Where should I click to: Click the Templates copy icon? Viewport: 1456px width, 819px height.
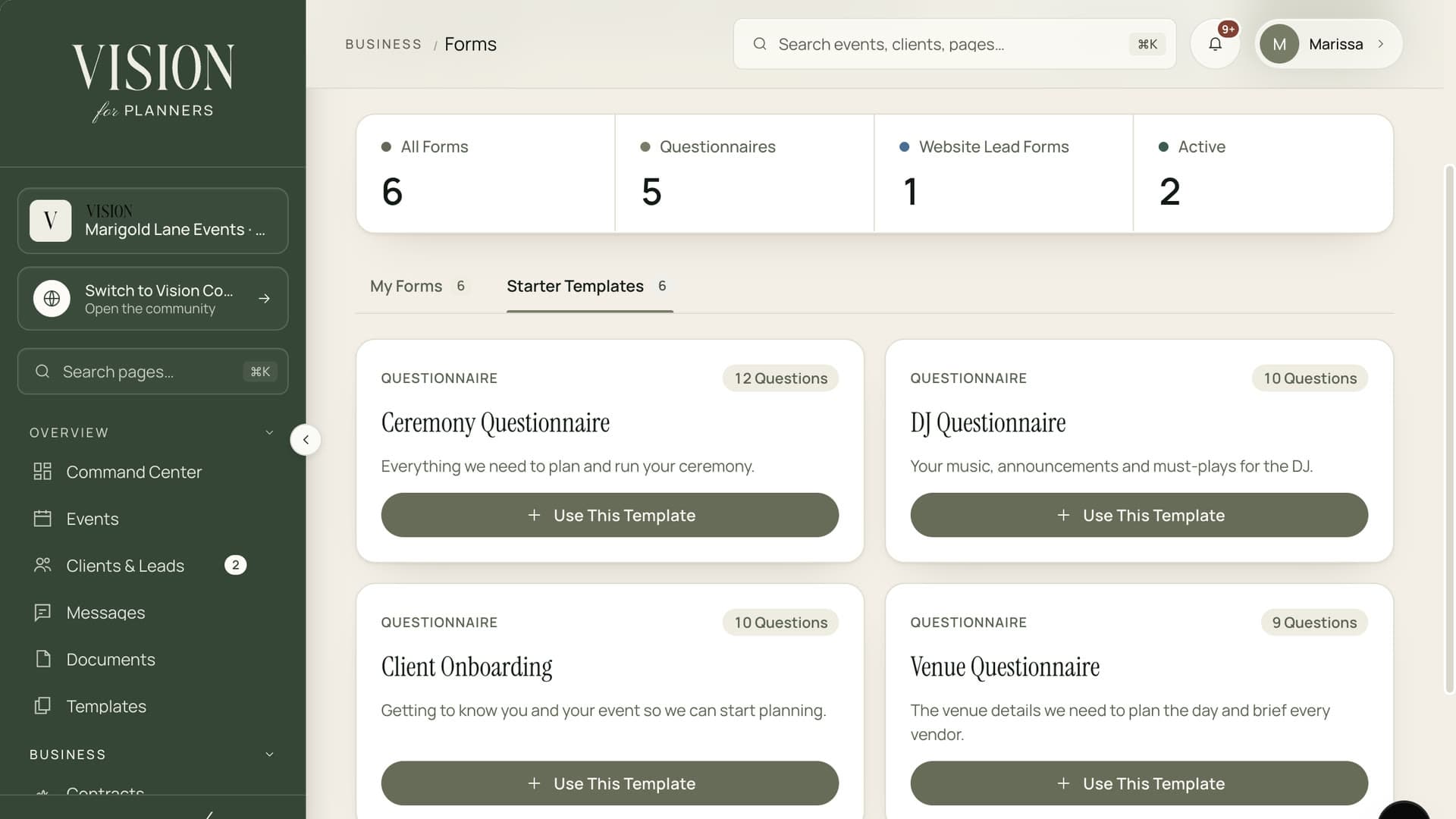click(42, 706)
